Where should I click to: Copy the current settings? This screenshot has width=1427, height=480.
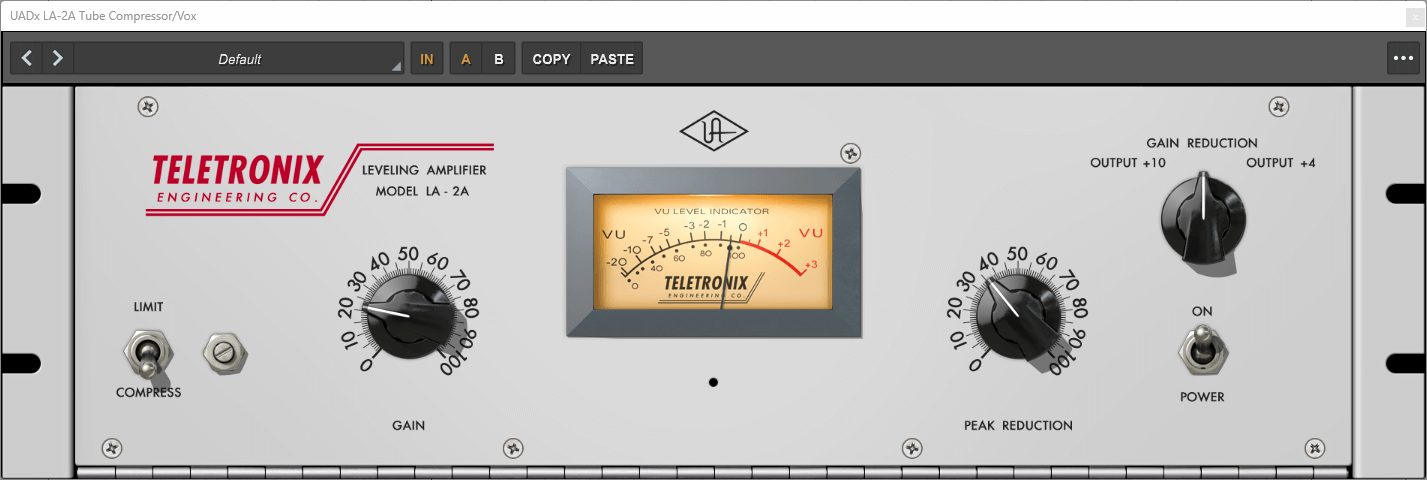pos(551,59)
